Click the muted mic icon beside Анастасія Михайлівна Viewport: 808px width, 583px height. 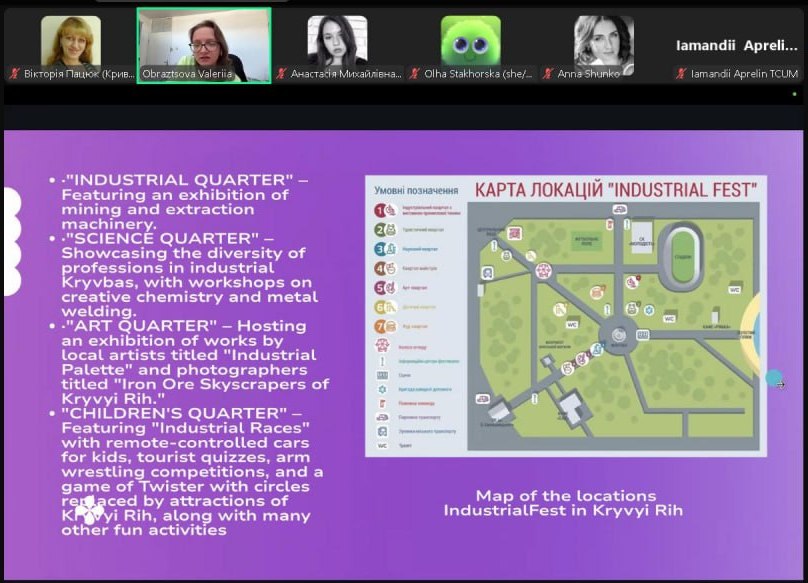click(x=282, y=74)
